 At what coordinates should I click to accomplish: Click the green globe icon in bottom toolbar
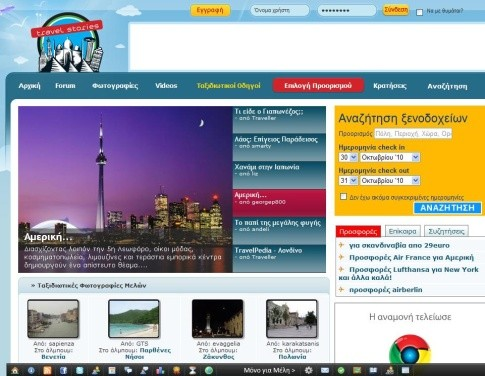(209, 370)
